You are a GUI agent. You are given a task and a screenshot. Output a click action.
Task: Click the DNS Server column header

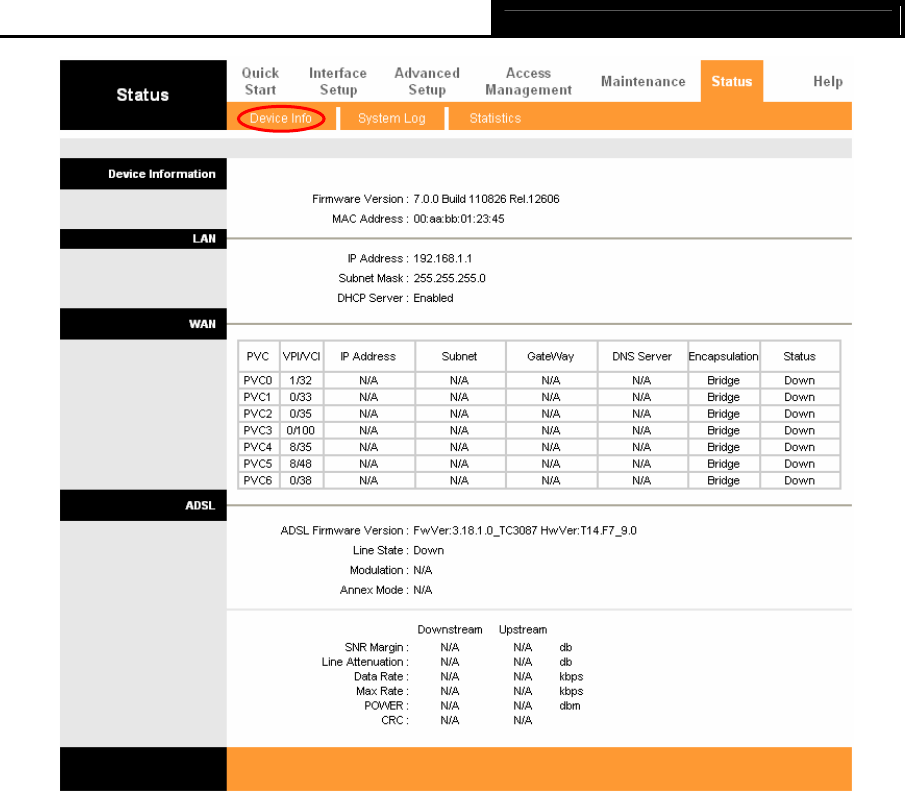[x=642, y=356]
